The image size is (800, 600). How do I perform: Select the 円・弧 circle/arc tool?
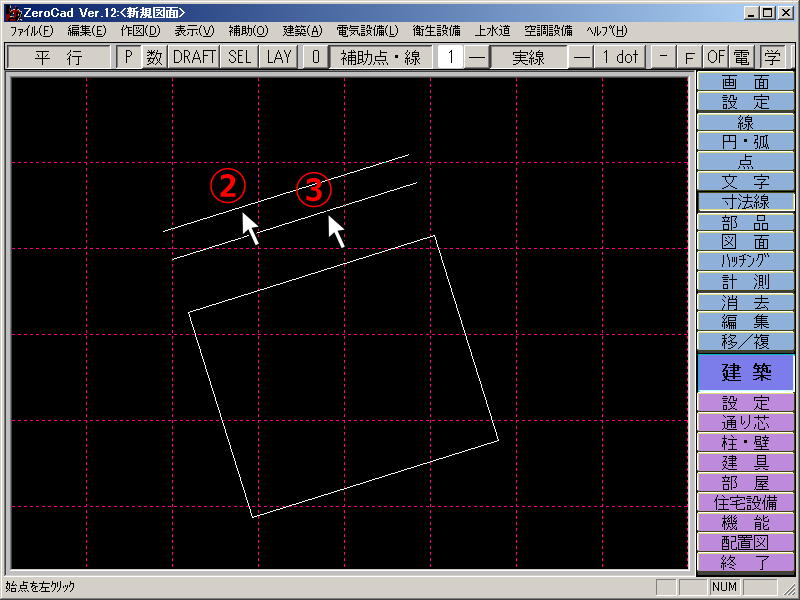[x=745, y=141]
